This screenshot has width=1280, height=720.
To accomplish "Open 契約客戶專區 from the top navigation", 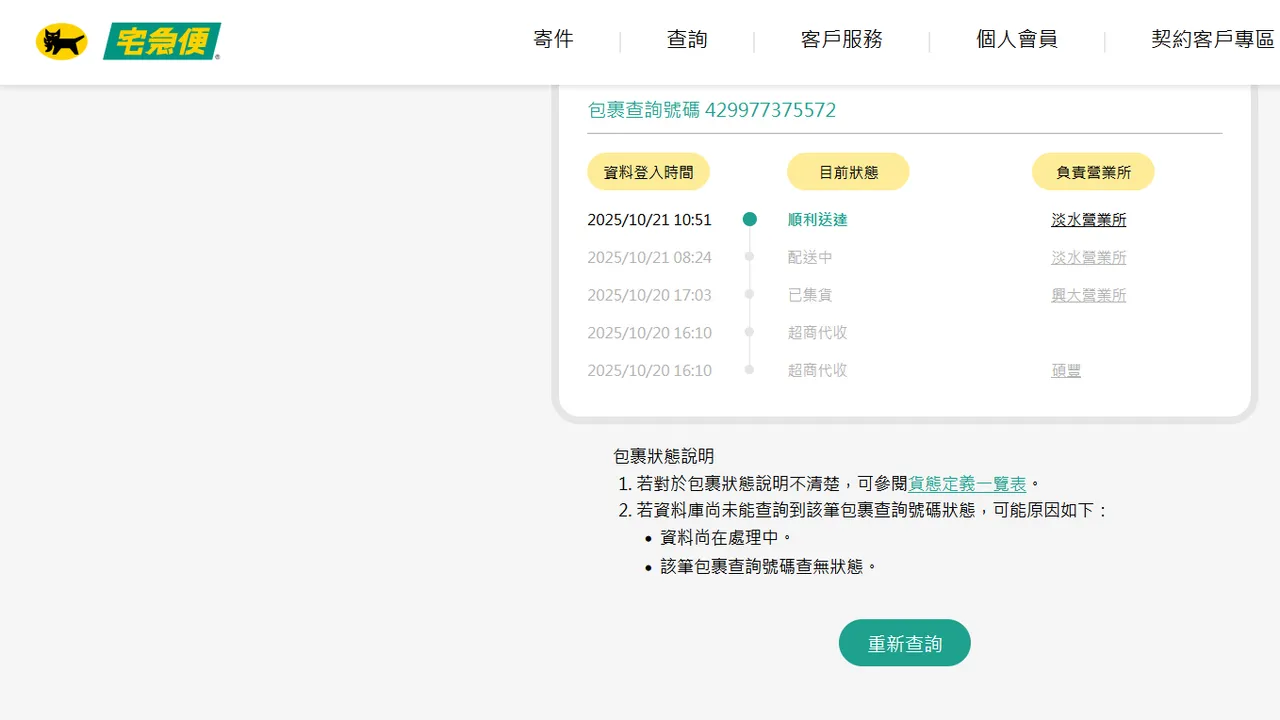I will click(1212, 40).
